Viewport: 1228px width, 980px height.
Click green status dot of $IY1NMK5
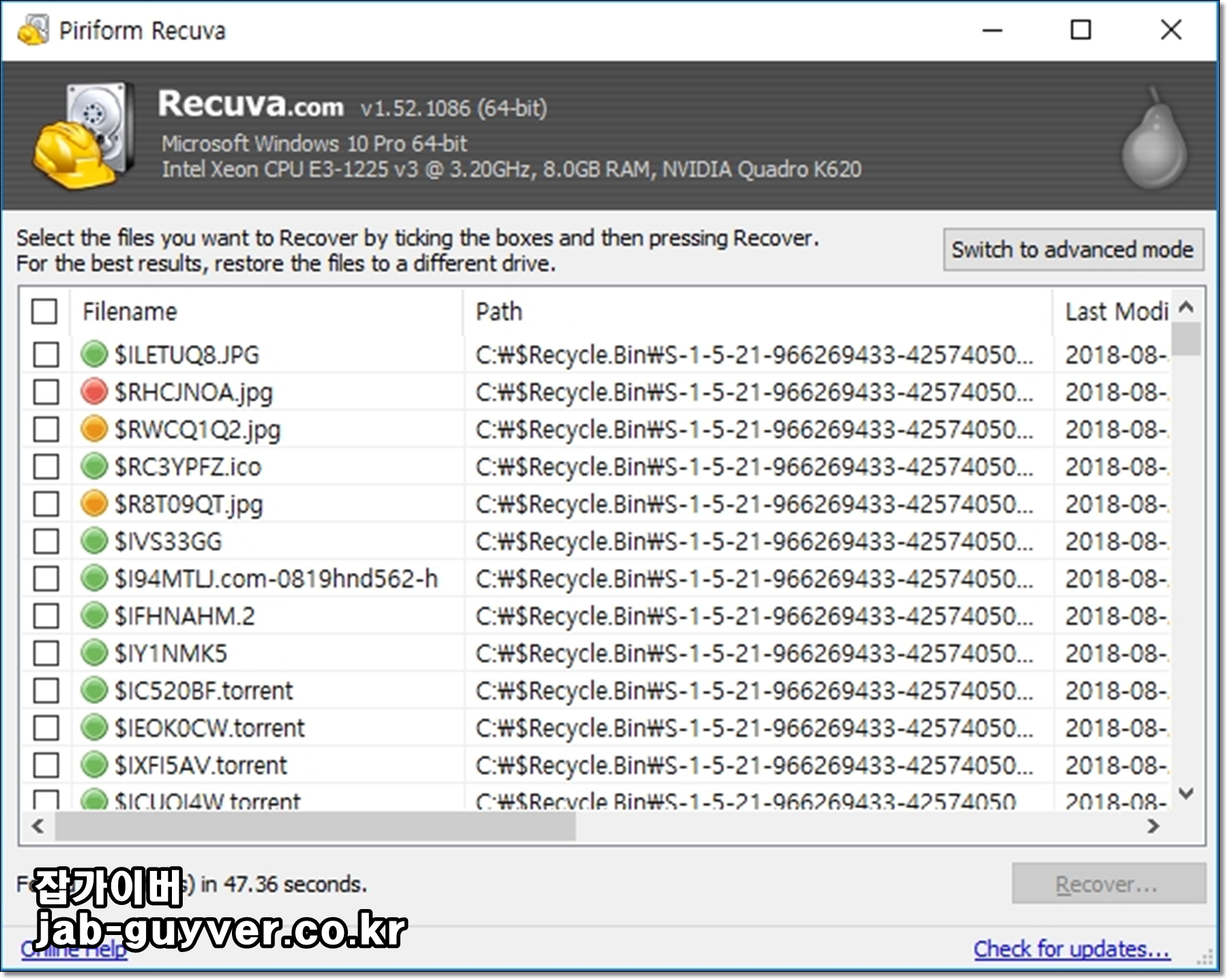click(x=94, y=653)
